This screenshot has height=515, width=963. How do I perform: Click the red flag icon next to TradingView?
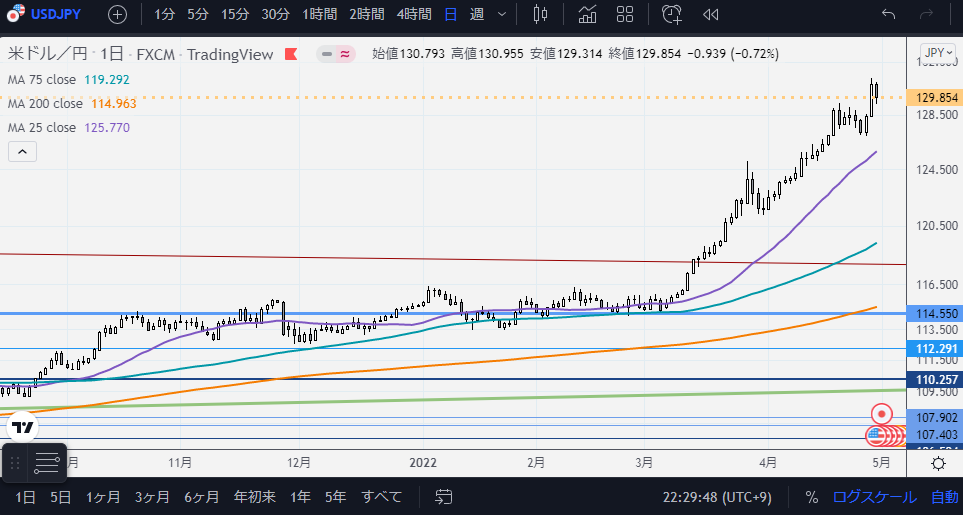(290, 54)
